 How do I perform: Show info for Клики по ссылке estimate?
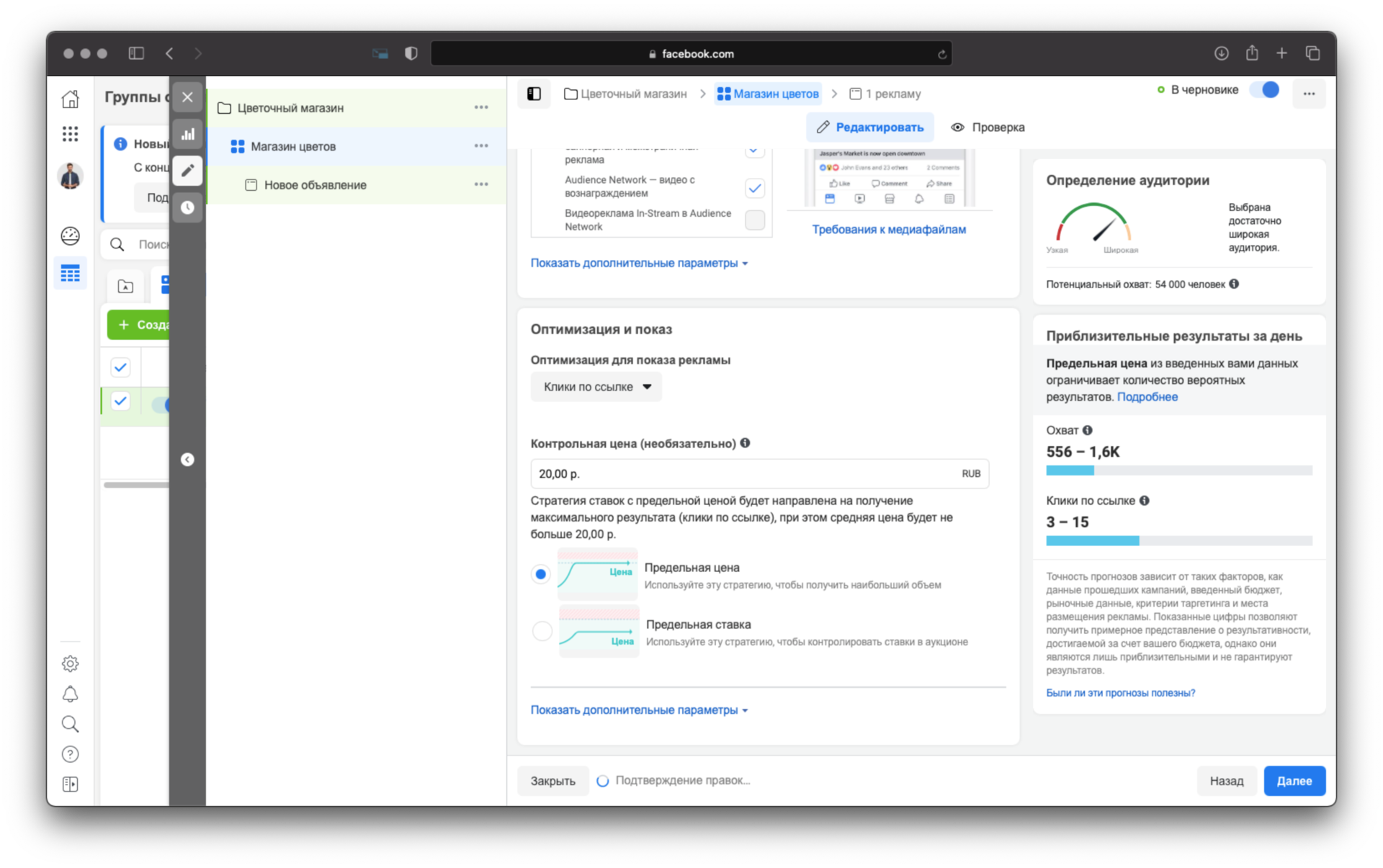click(x=1144, y=501)
